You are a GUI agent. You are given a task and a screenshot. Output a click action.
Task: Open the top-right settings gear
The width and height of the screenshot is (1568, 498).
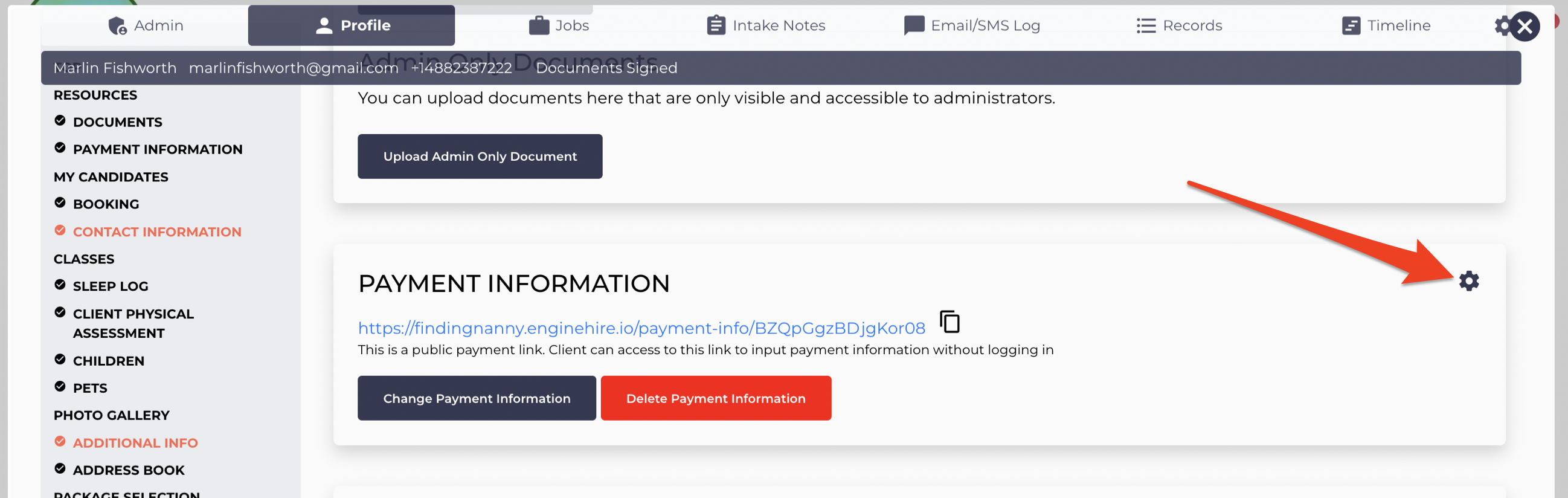1502,25
